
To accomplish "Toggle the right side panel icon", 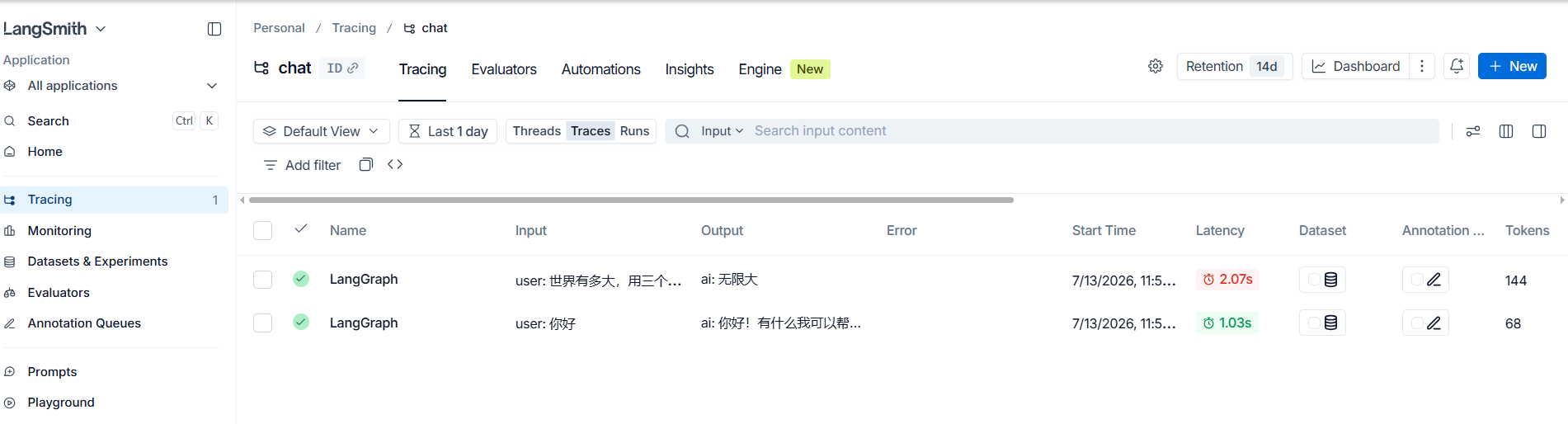I will [1539, 131].
